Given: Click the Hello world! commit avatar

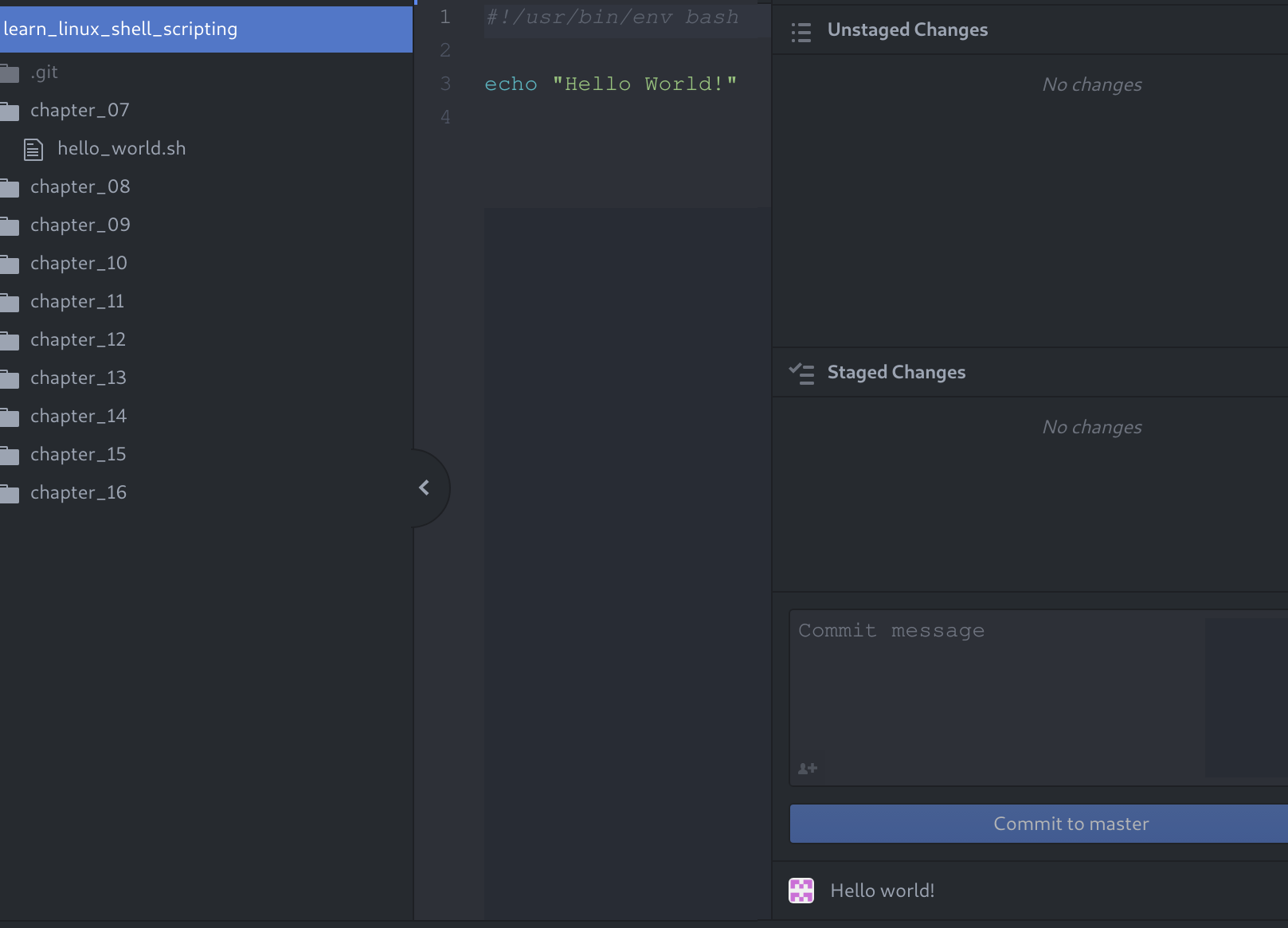Looking at the screenshot, I should tap(801, 891).
